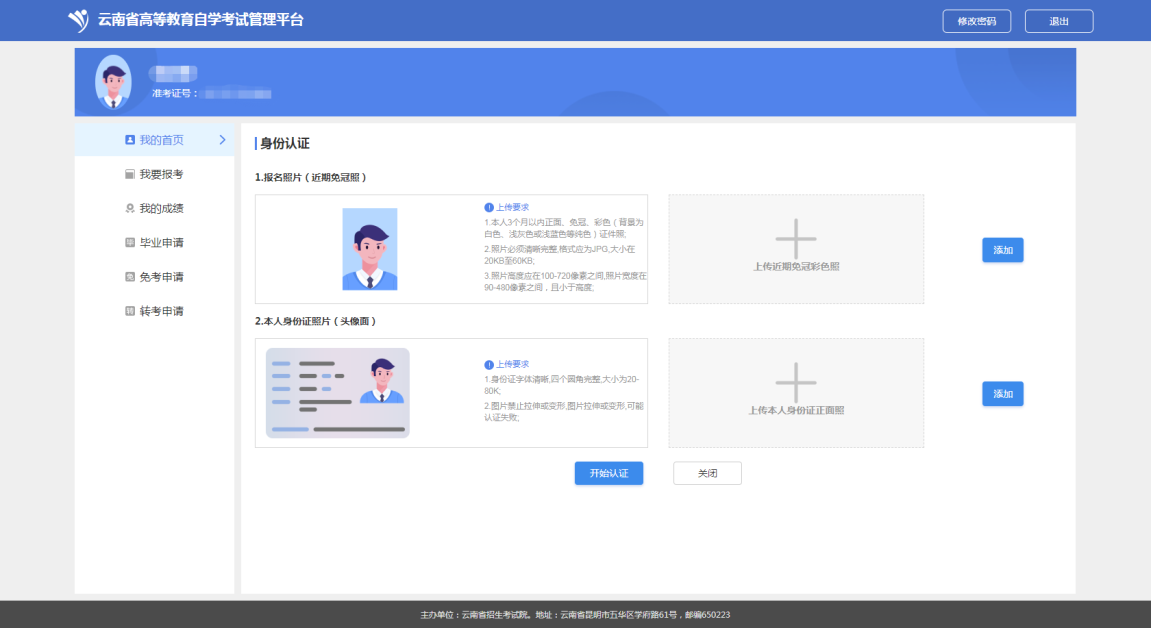Click the 退出 logout button
Viewport: 1151px width, 628px height.
[1058, 21]
